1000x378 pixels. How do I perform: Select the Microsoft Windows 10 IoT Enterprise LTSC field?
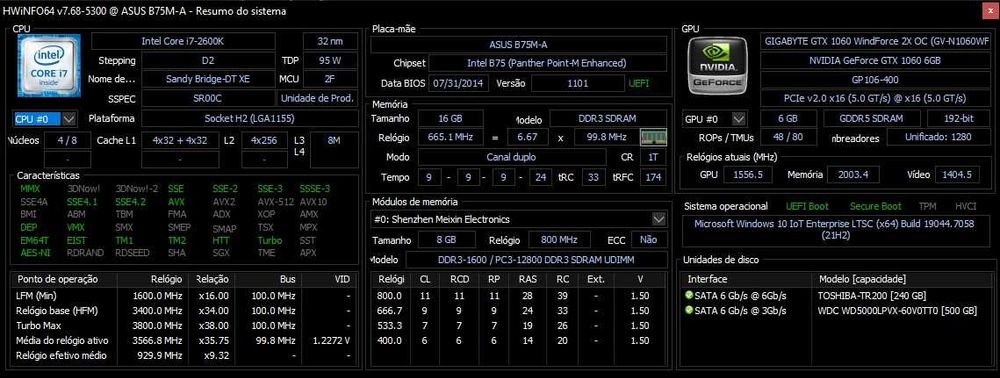pyautogui.click(x=837, y=231)
